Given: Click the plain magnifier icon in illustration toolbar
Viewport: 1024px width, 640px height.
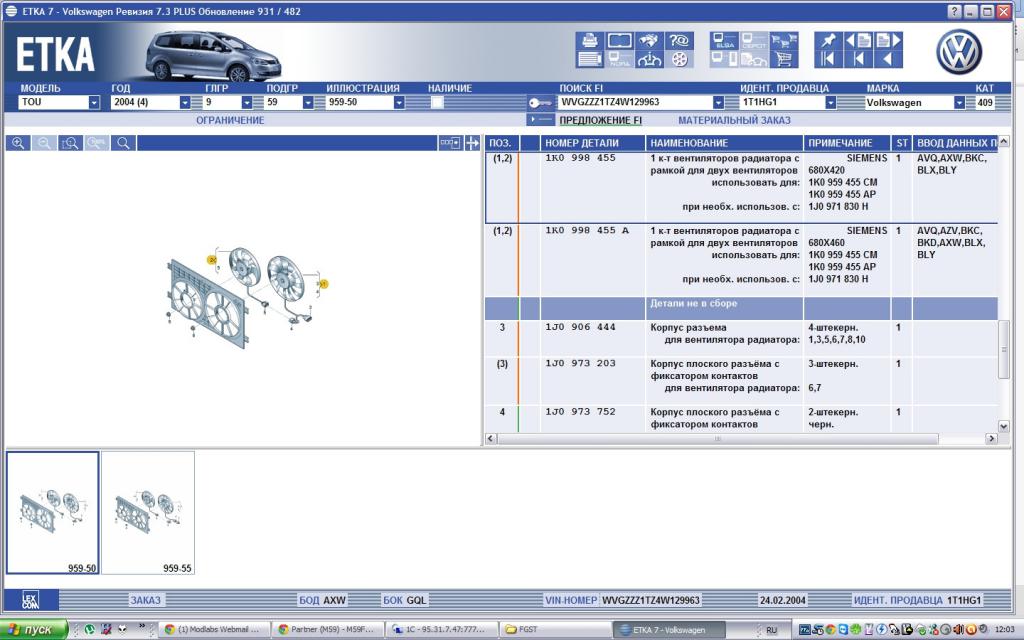Looking at the screenshot, I should tap(123, 143).
